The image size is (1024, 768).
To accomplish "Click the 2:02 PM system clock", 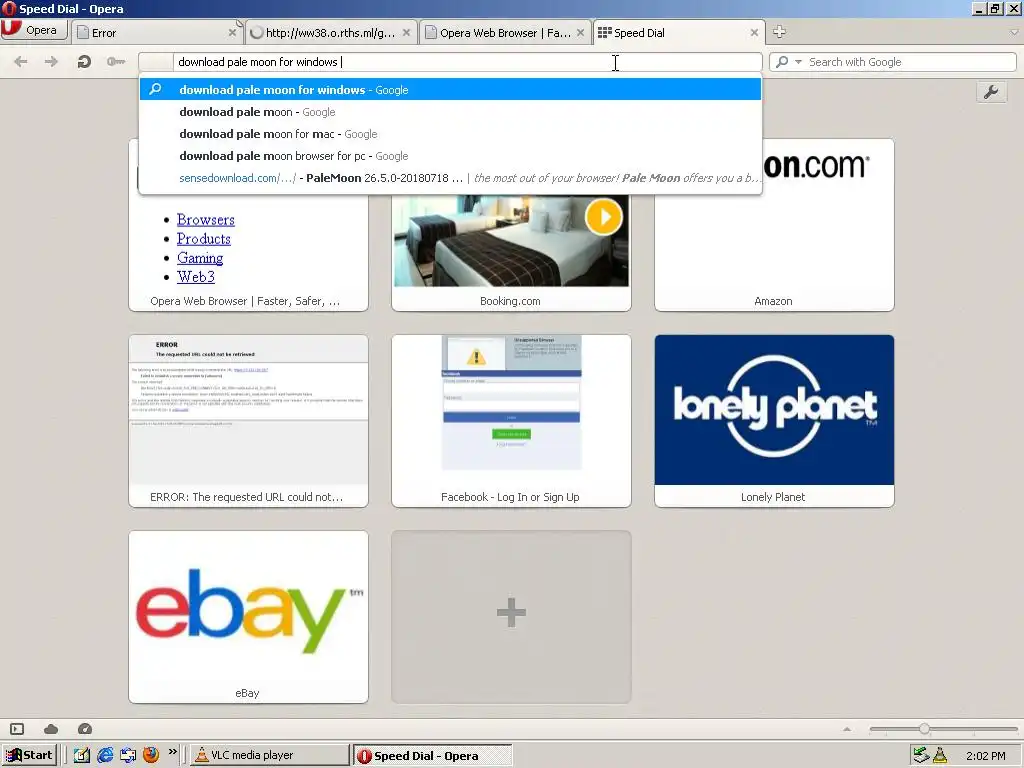I will click(985, 756).
